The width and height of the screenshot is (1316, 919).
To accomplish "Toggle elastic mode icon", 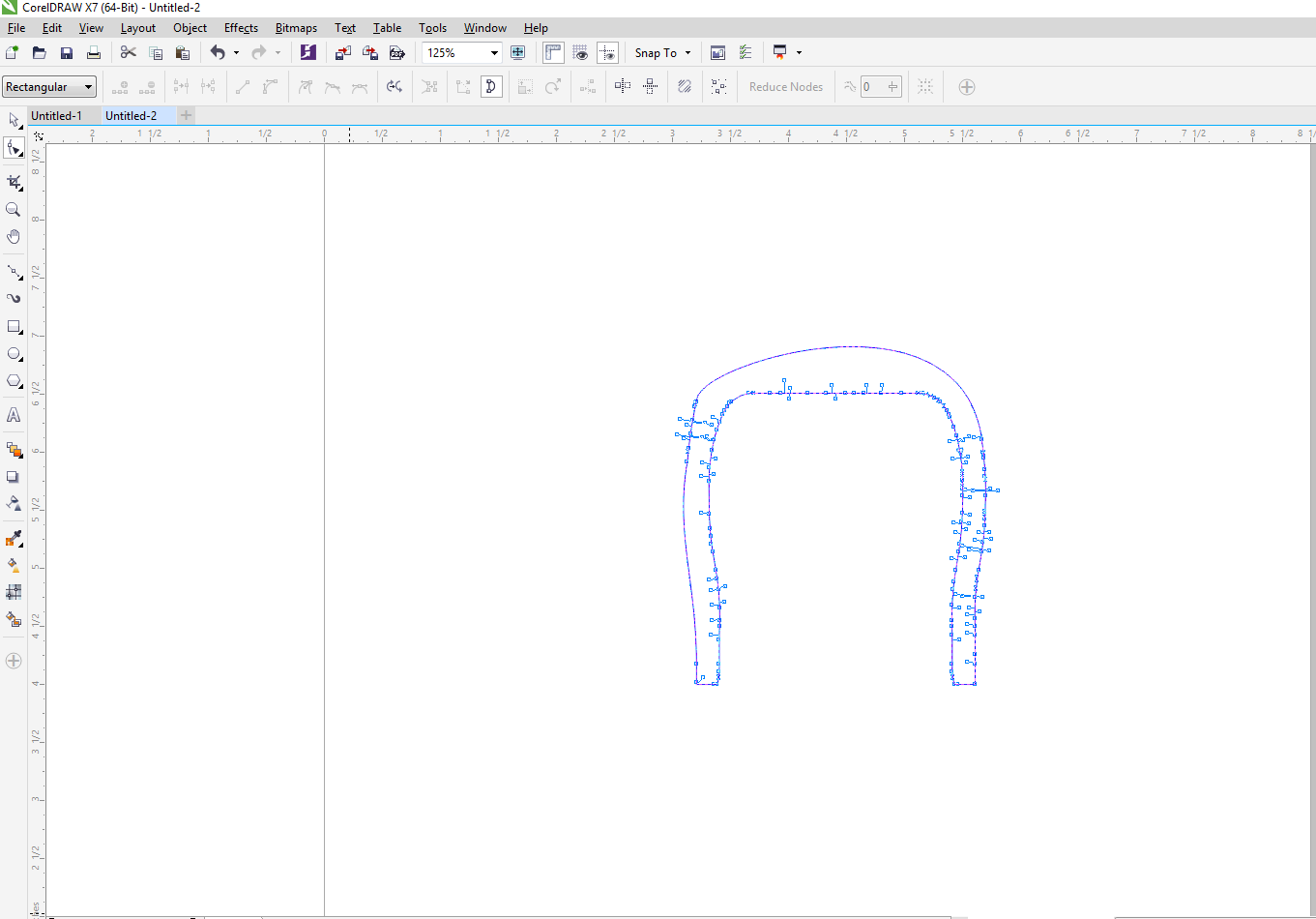I will click(685, 87).
